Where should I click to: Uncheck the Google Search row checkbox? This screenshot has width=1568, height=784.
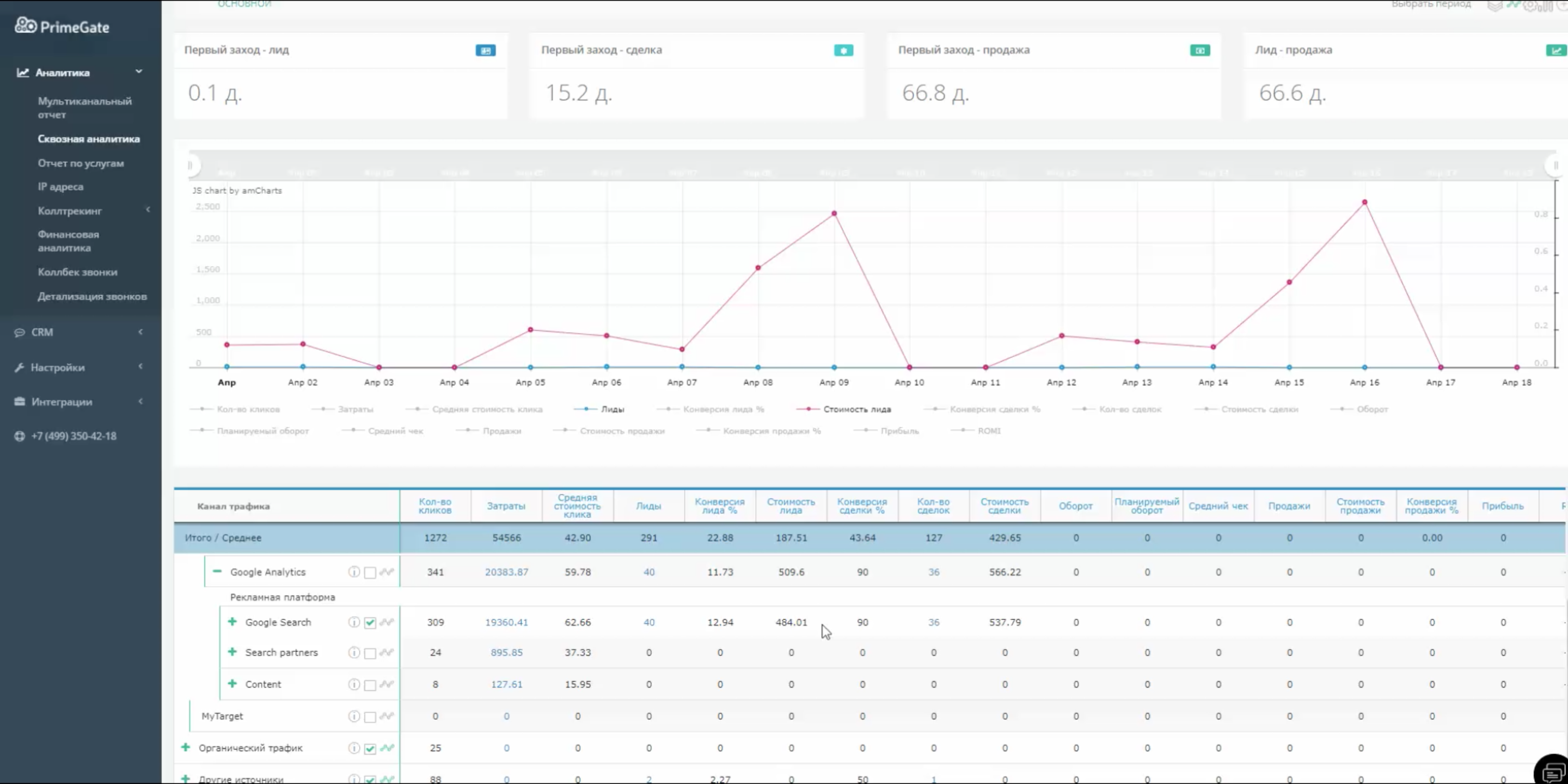pos(370,623)
